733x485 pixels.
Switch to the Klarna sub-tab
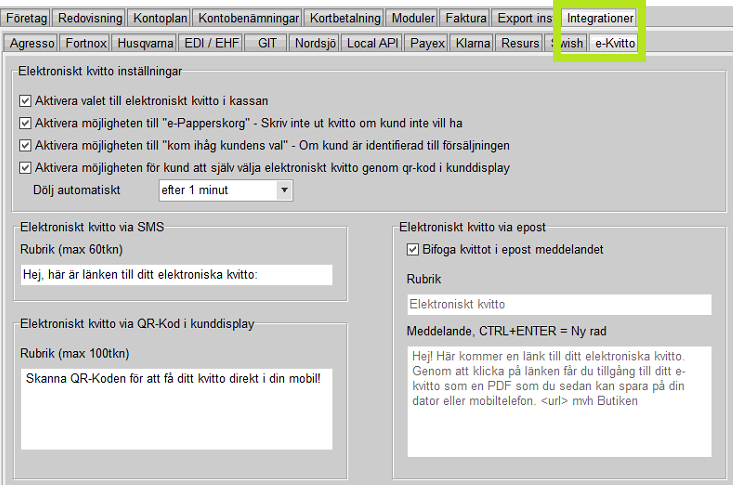click(472, 44)
